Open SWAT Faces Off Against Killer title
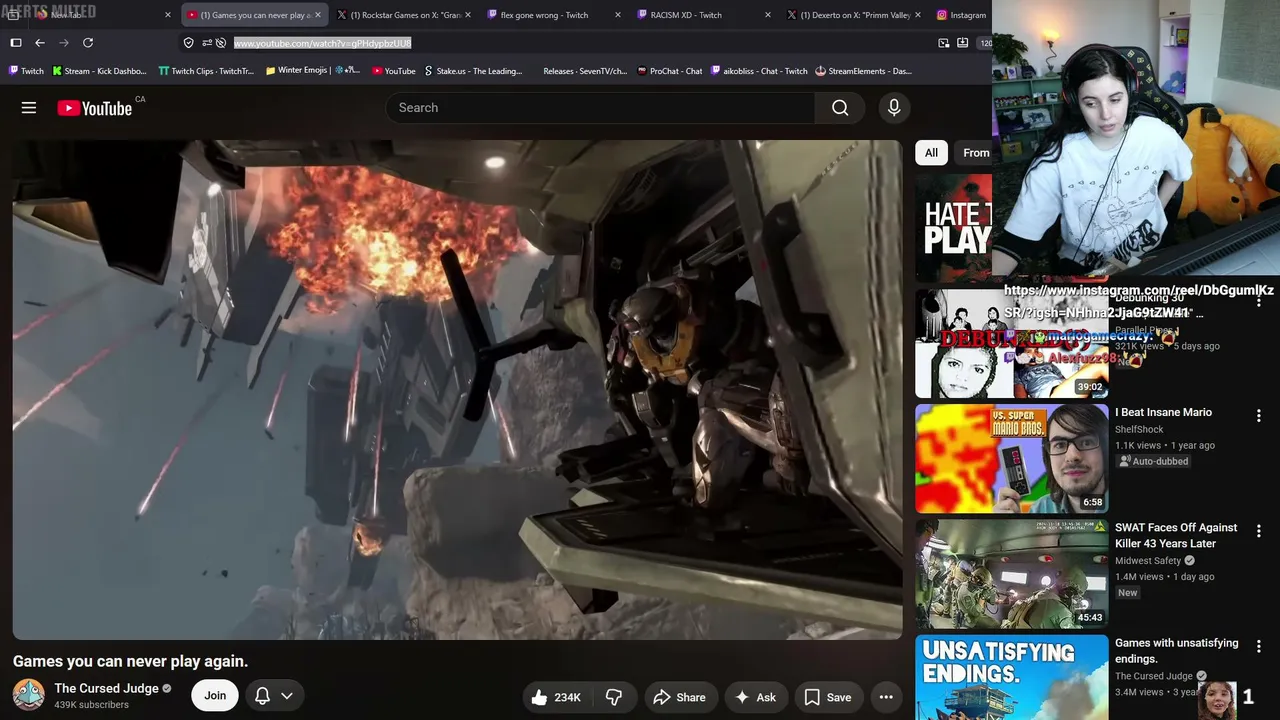 coord(1176,536)
